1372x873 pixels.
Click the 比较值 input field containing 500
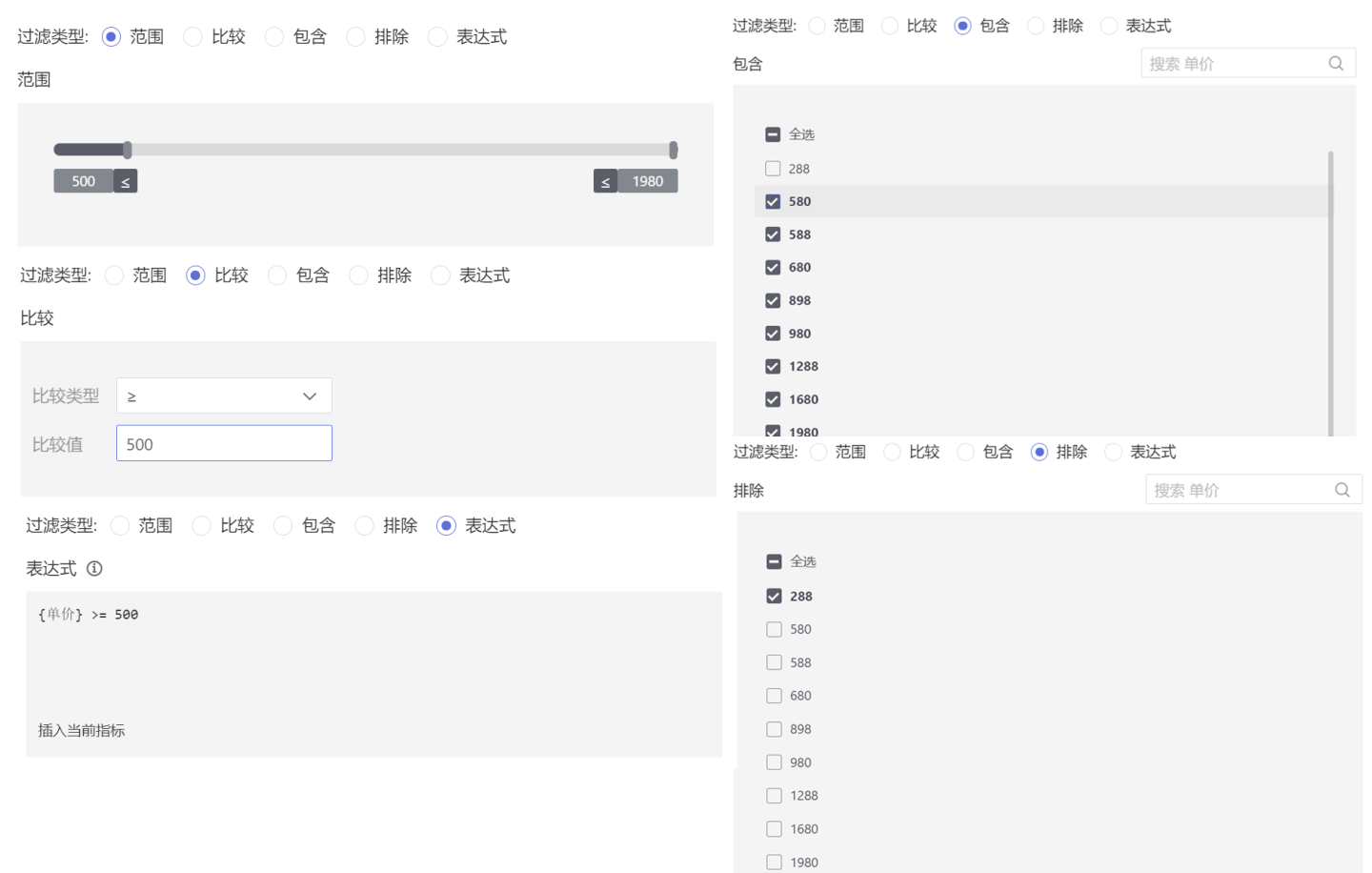[224, 443]
